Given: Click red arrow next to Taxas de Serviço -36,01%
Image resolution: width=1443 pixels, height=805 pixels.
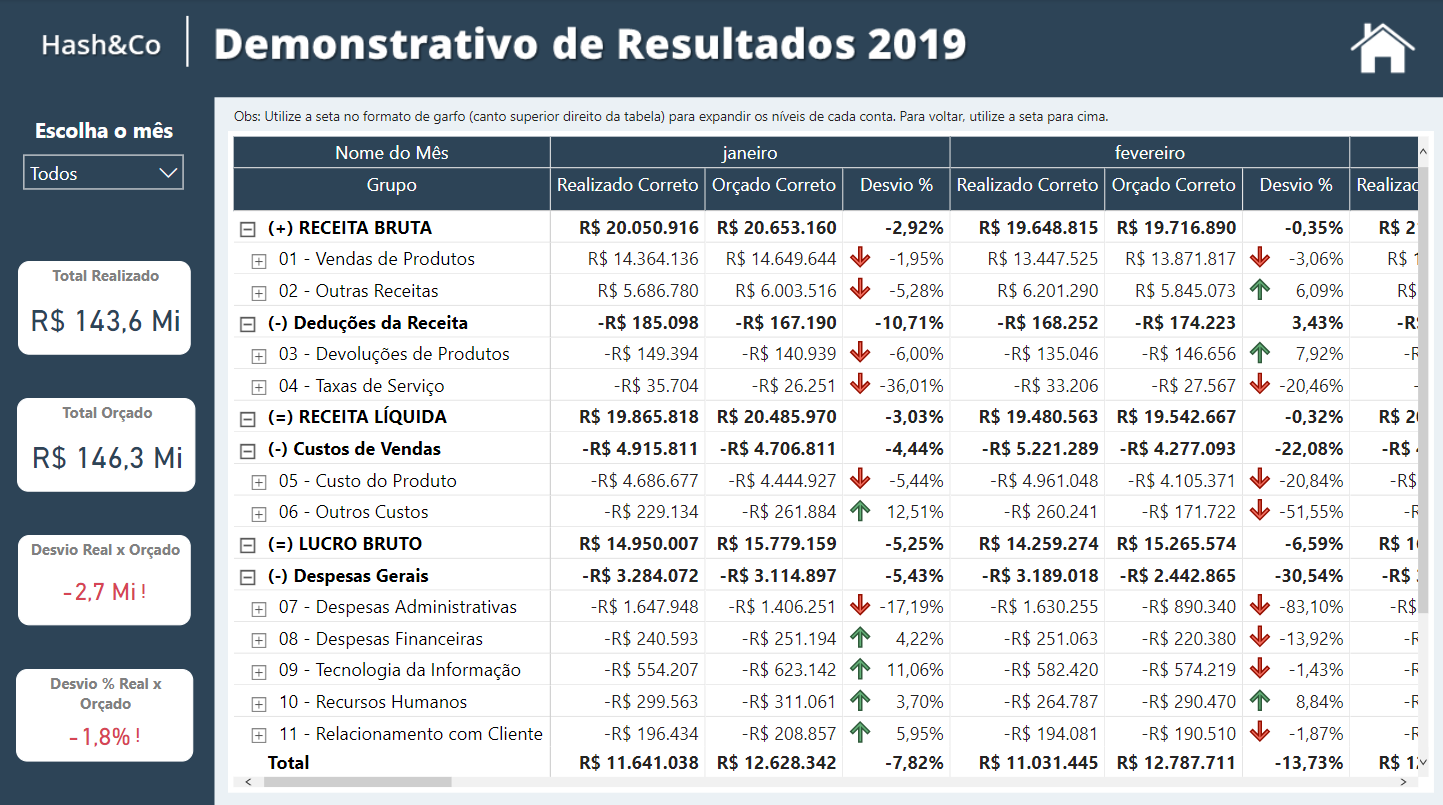Looking at the screenshot, I should coord(860,384).
